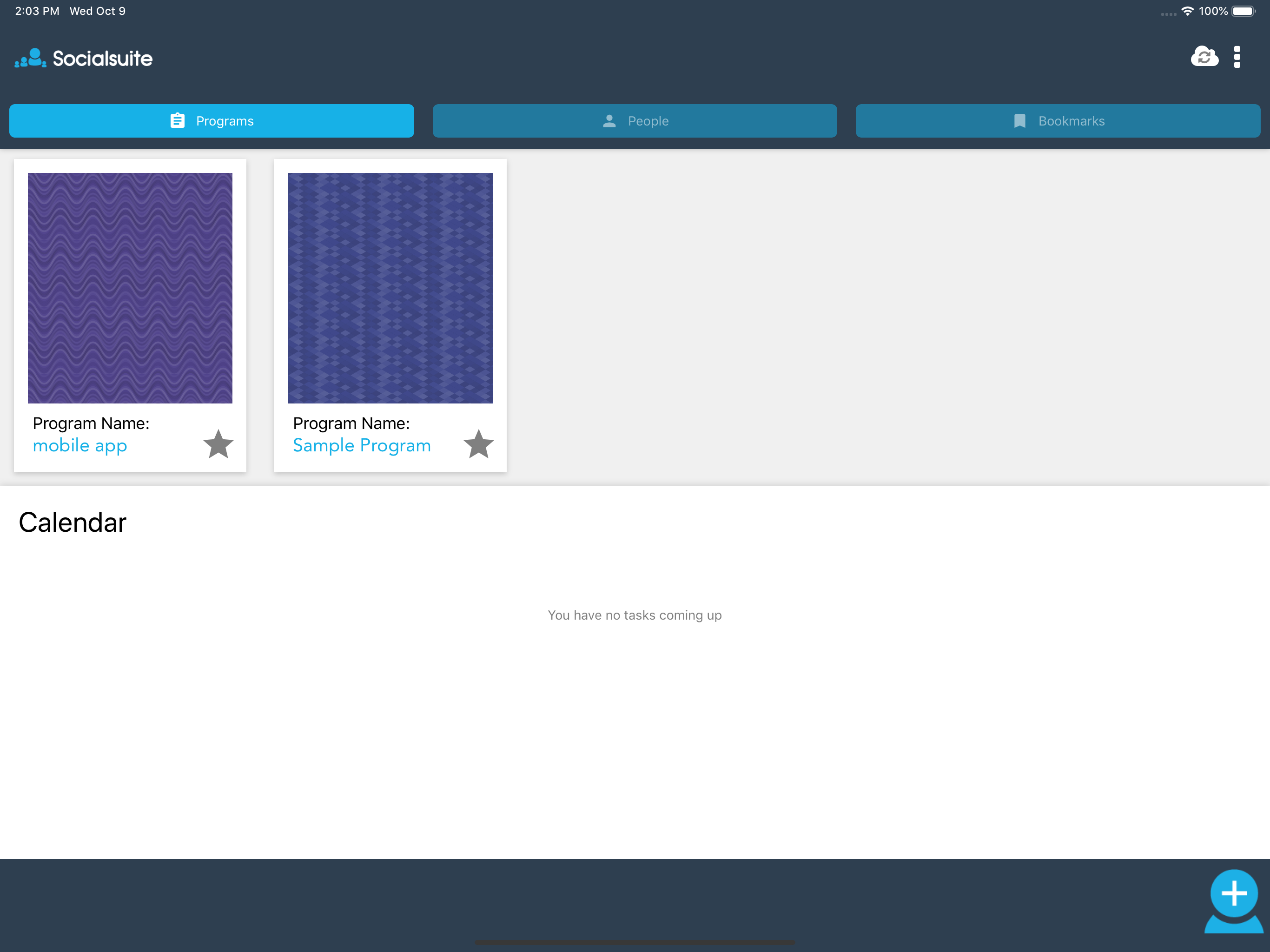Add a new person with plus button
The height and width of the screenshot is (952, 1270).
[1233, 900]
